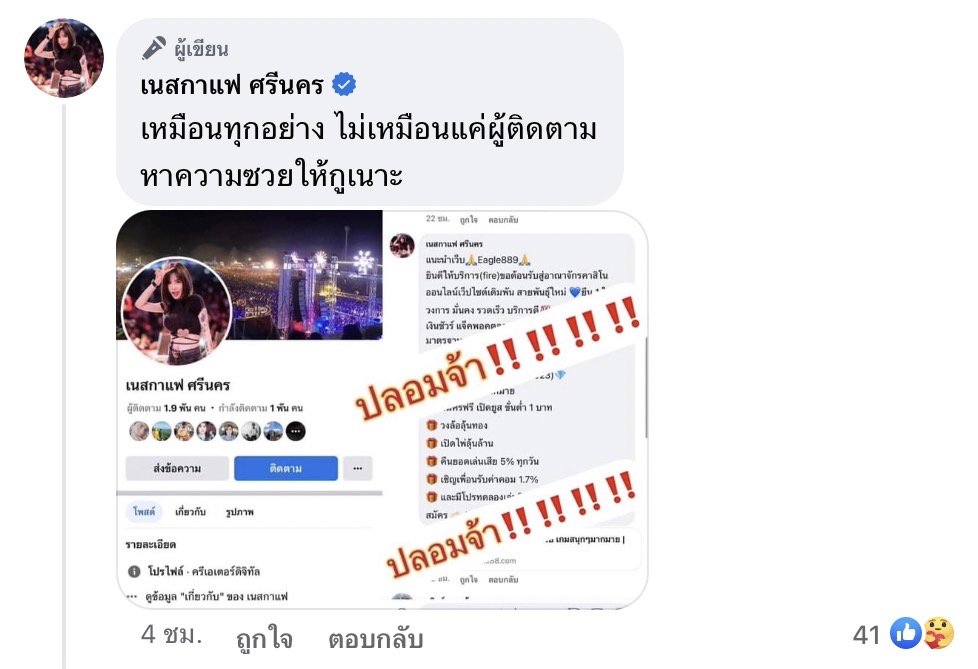
Task: Reply using ตอบกลับ below comment
Action: coord(375,638)
